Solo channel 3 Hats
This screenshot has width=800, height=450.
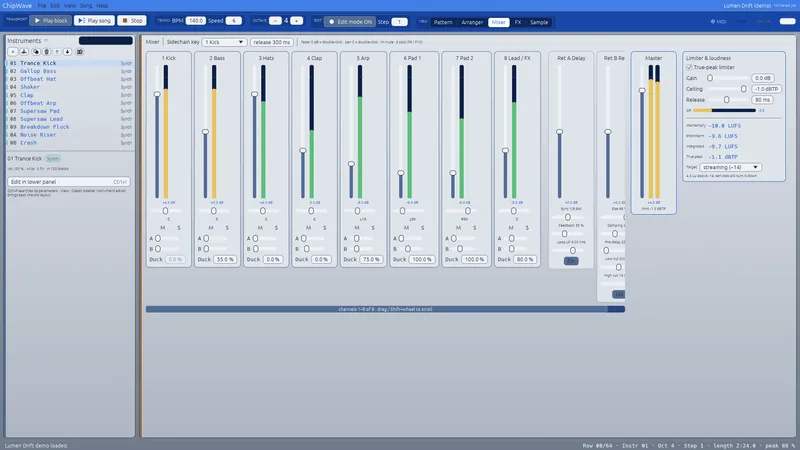click(276, 228)
